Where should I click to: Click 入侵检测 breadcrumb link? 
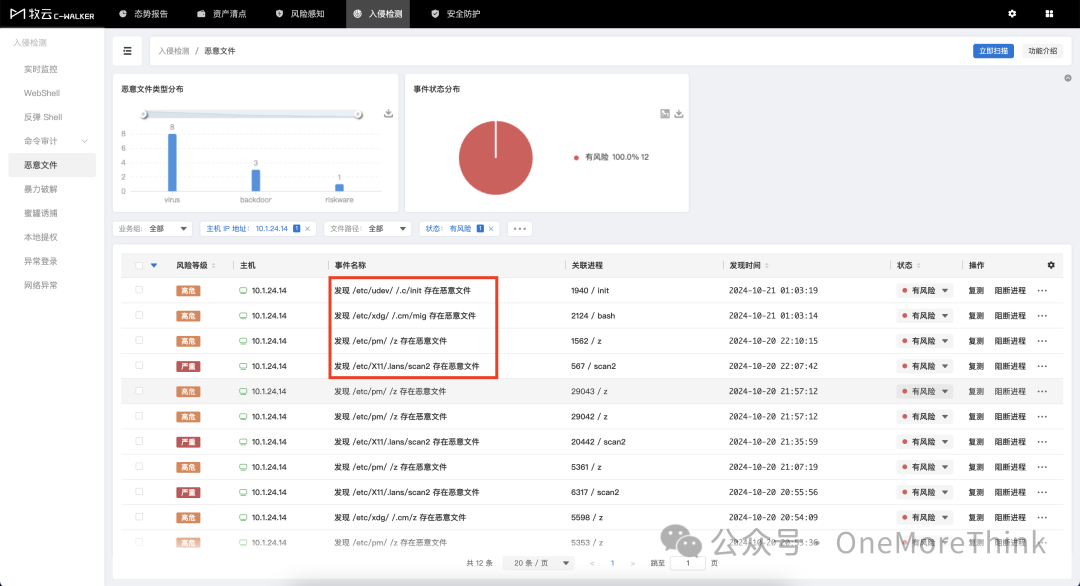(174, 51)
